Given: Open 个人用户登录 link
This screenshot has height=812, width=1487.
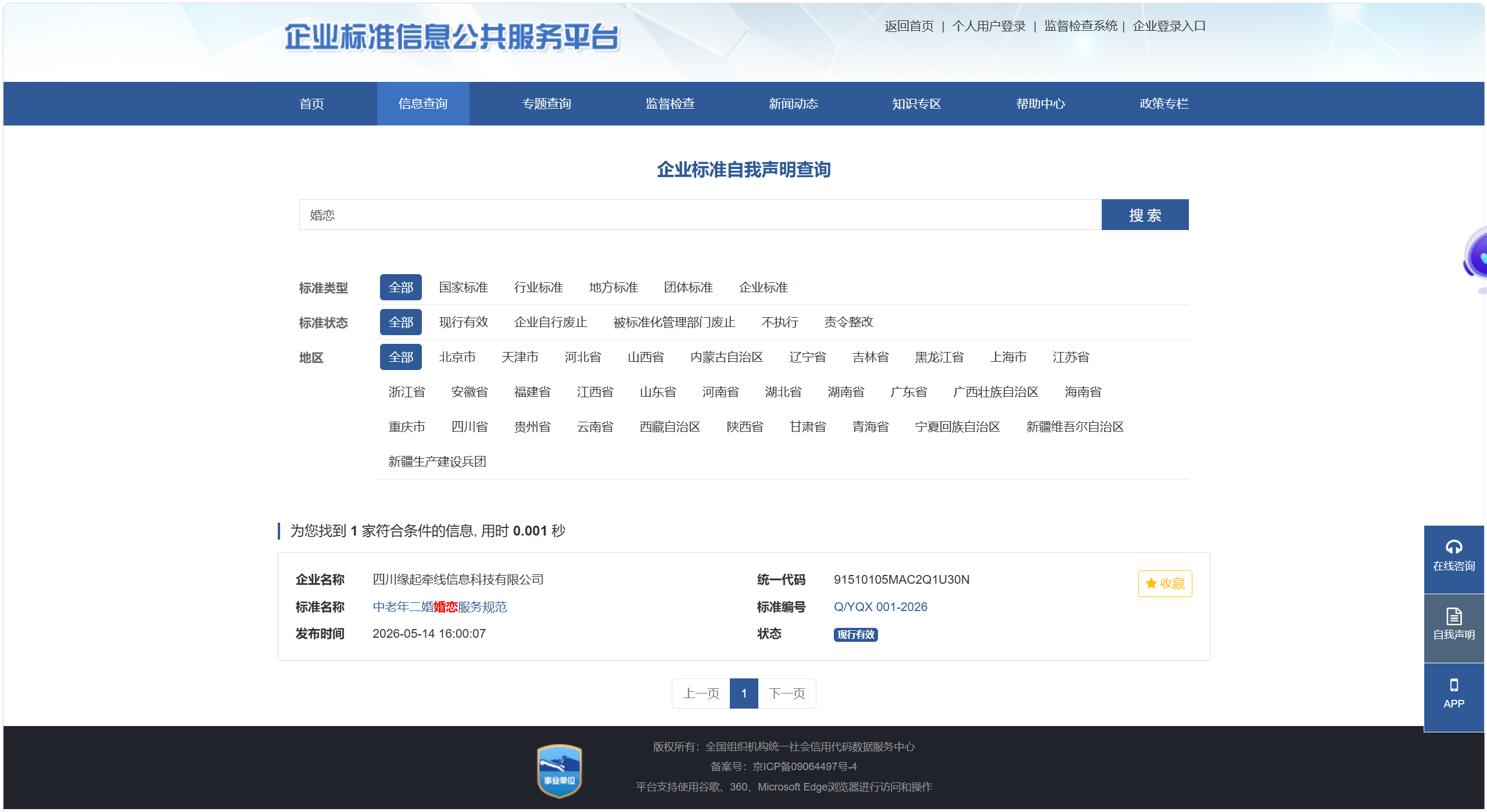Looking at the screenshot, I should tap(988, 26).
